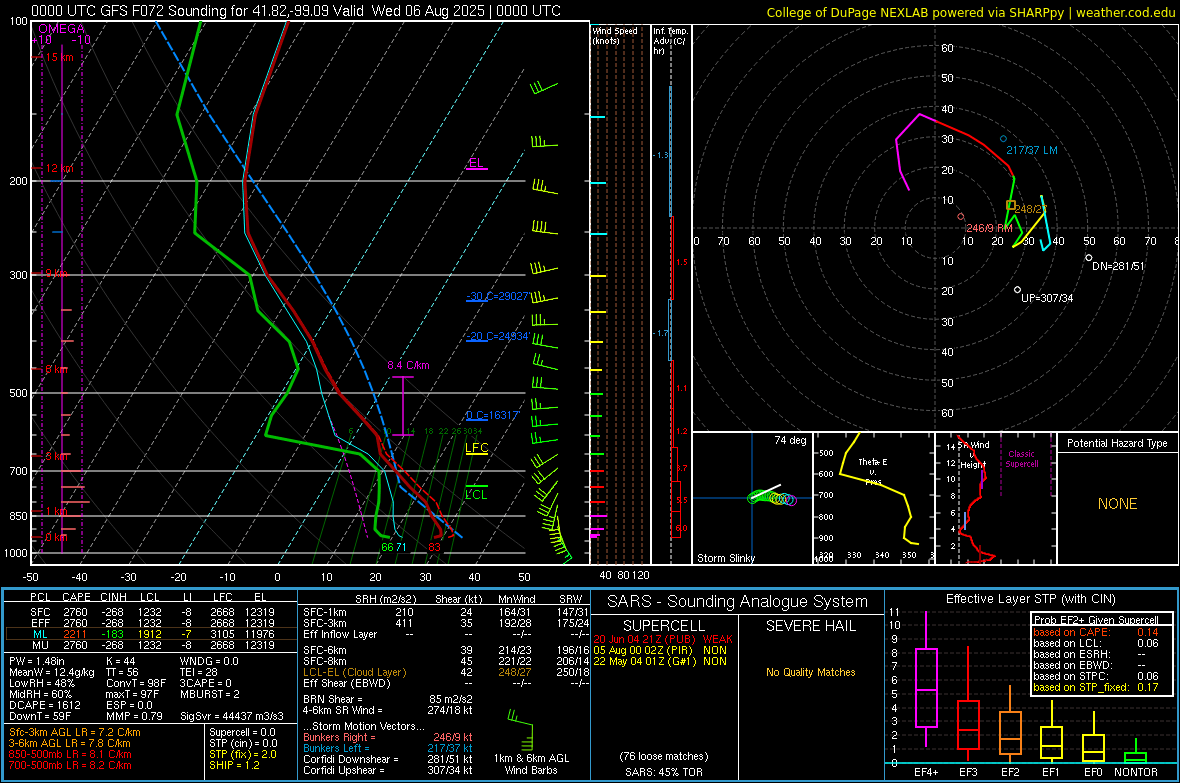This screenshot has width=1180, height=783.
Task: Click the SEVERE HAIL column heading
Action: [x=810, y=626]
